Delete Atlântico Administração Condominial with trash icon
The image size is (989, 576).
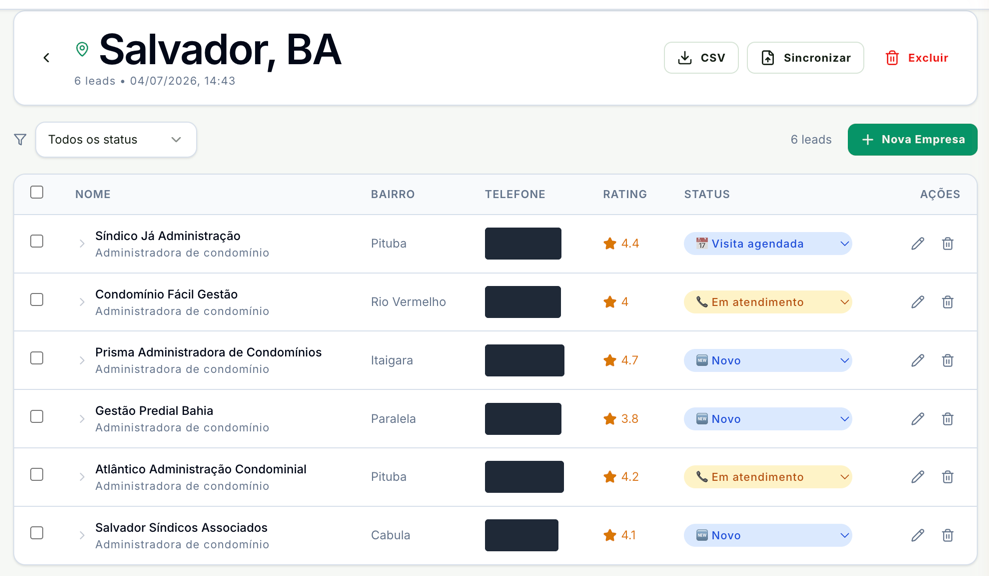click(947, 477)
